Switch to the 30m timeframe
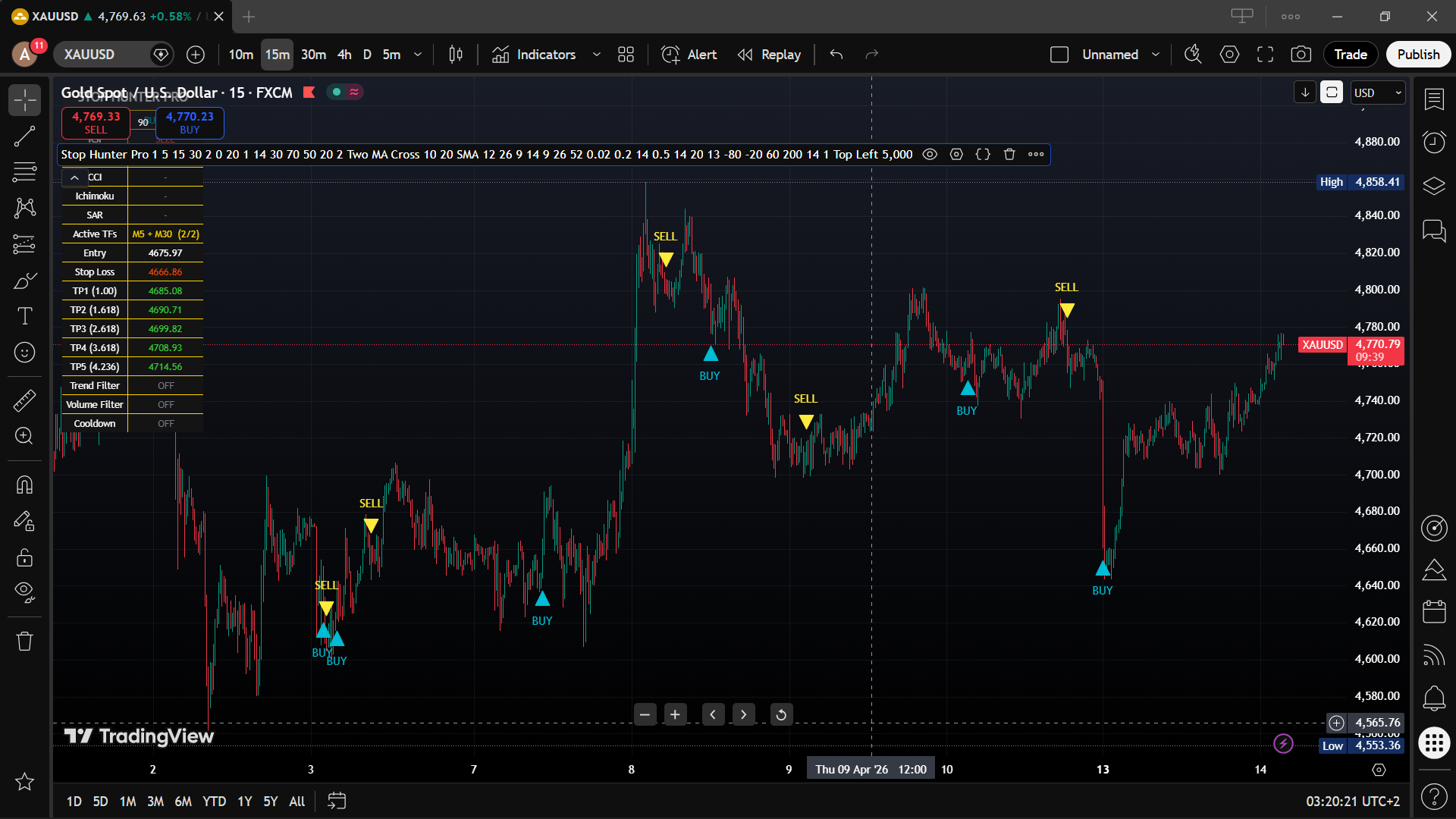The width and height of the screenshot is (1456, 819). (313, 54)
